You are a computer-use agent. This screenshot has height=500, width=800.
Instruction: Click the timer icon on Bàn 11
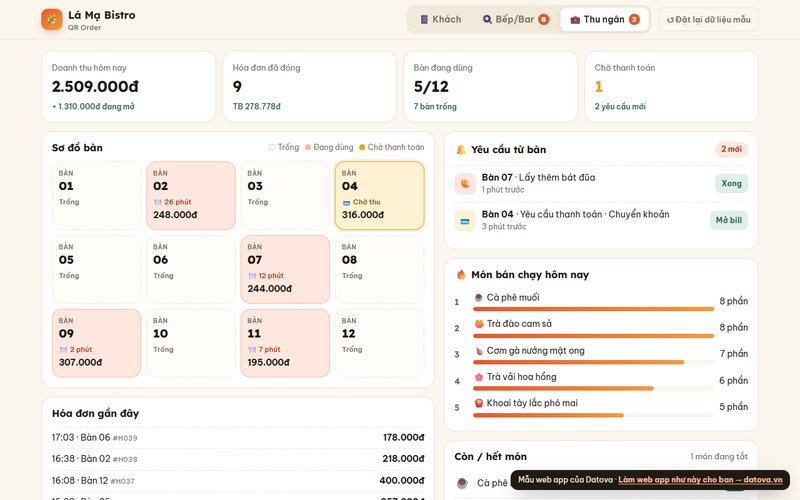pos(252,350)
